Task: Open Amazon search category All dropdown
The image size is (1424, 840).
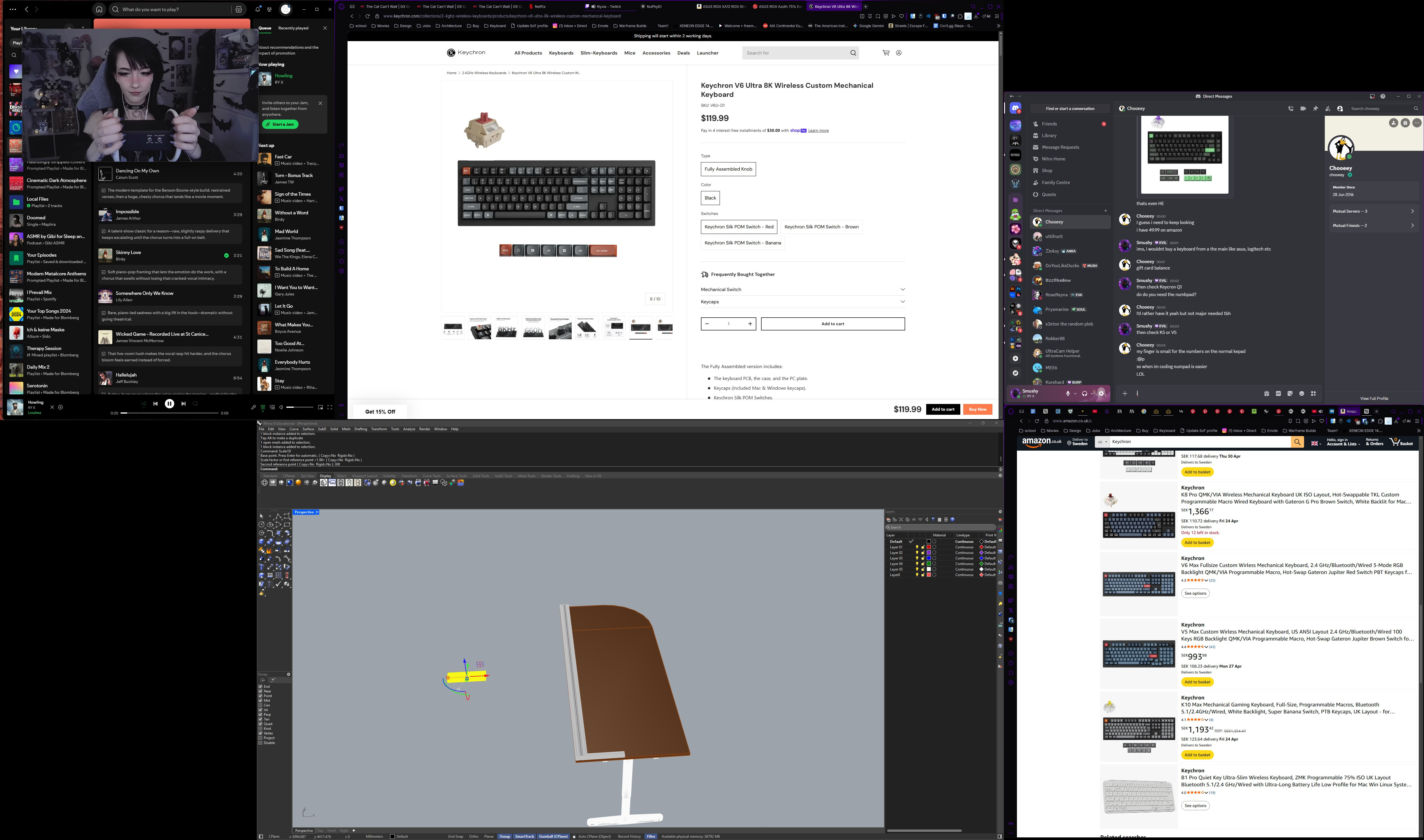Action: click(x=1102, y=442)
